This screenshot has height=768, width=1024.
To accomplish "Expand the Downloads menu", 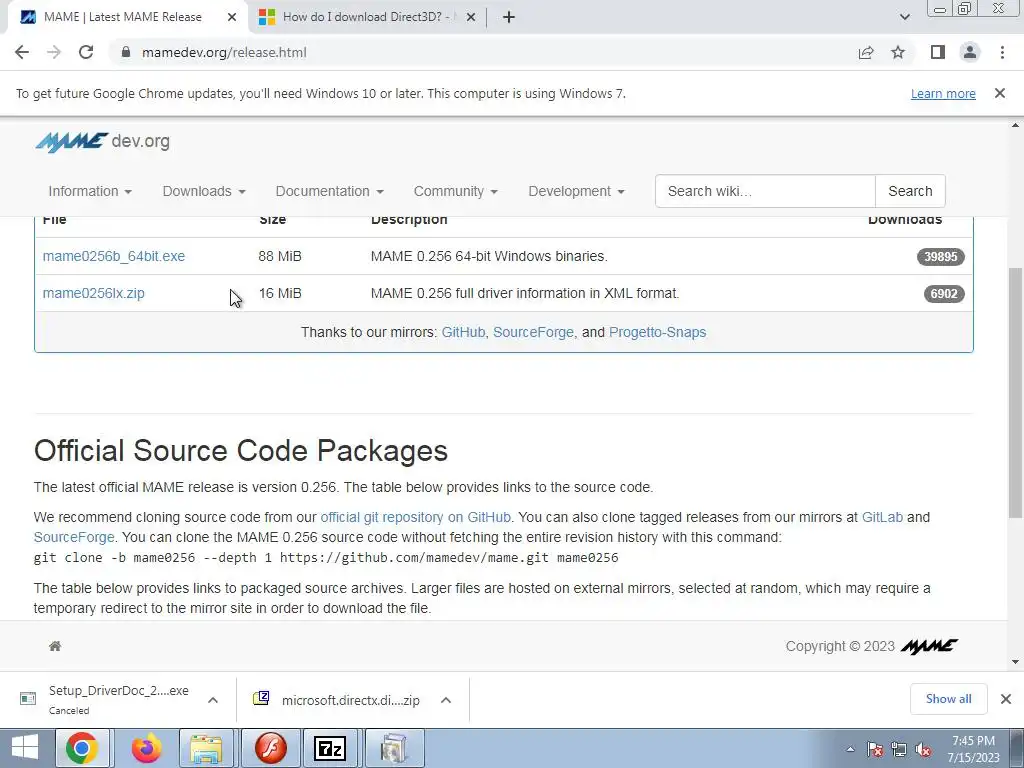I will click(x=204, y=191).
